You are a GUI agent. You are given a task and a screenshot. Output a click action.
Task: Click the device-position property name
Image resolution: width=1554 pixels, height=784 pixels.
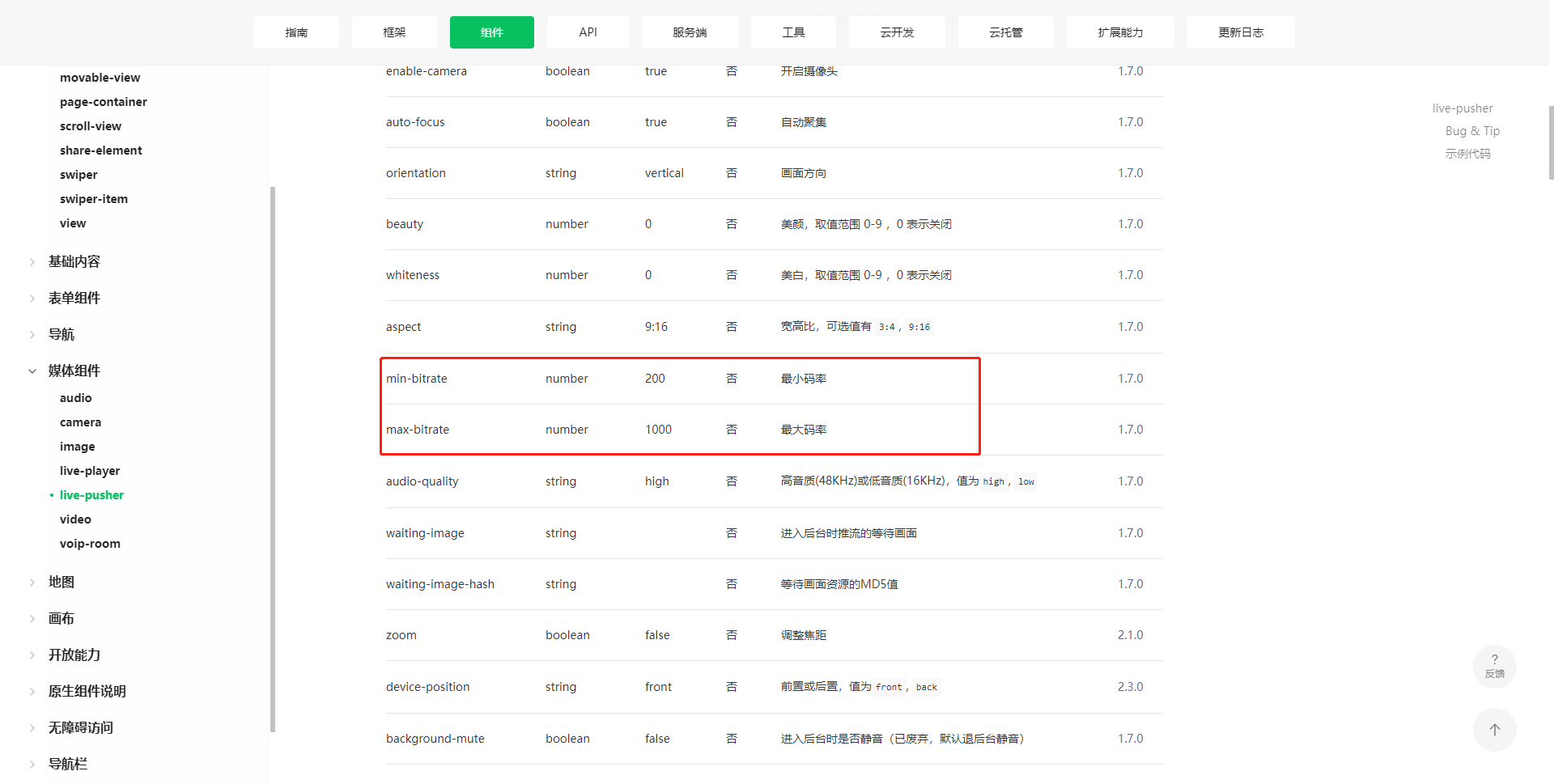point(428,687)
